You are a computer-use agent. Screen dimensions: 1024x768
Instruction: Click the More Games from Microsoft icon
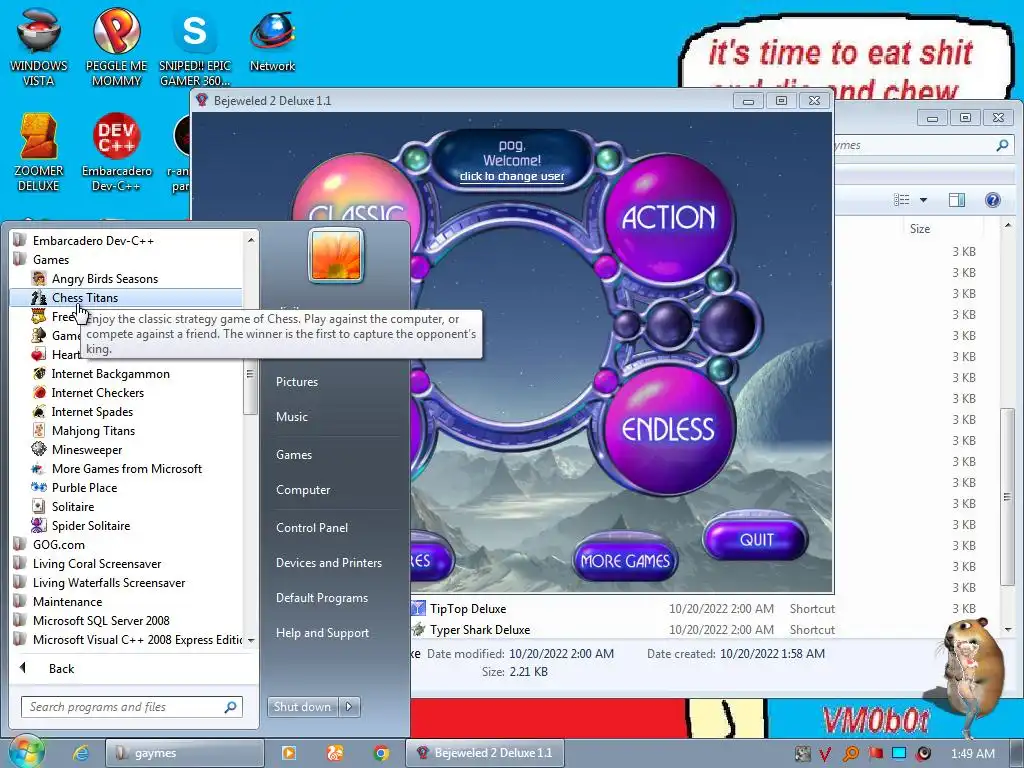click(39, 469)
